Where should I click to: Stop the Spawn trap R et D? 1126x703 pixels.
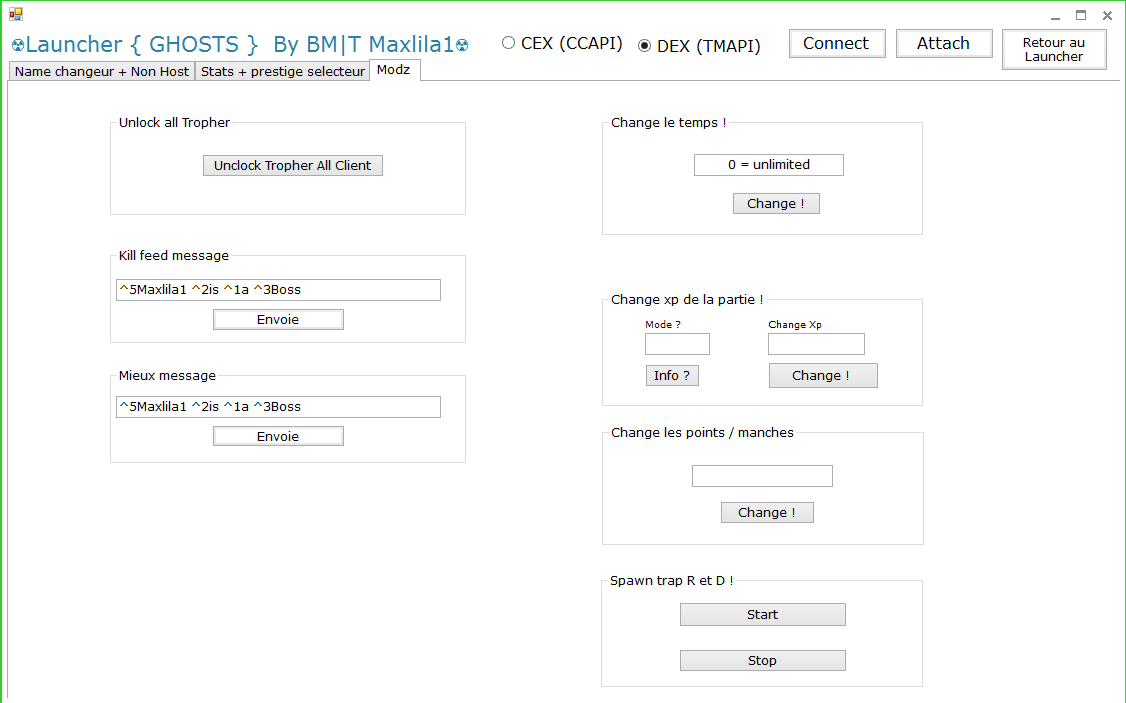[x=763, y=661]
